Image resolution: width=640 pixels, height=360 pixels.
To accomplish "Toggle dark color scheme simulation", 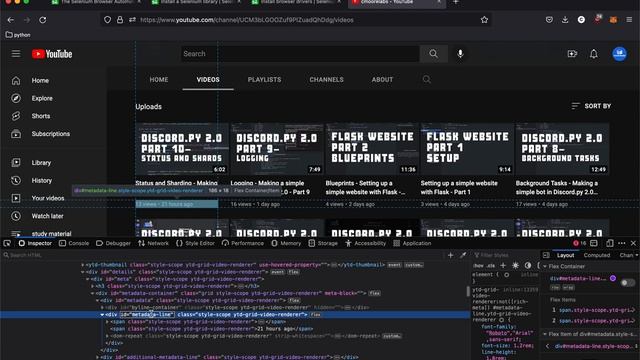I will [x=528, y=265].
